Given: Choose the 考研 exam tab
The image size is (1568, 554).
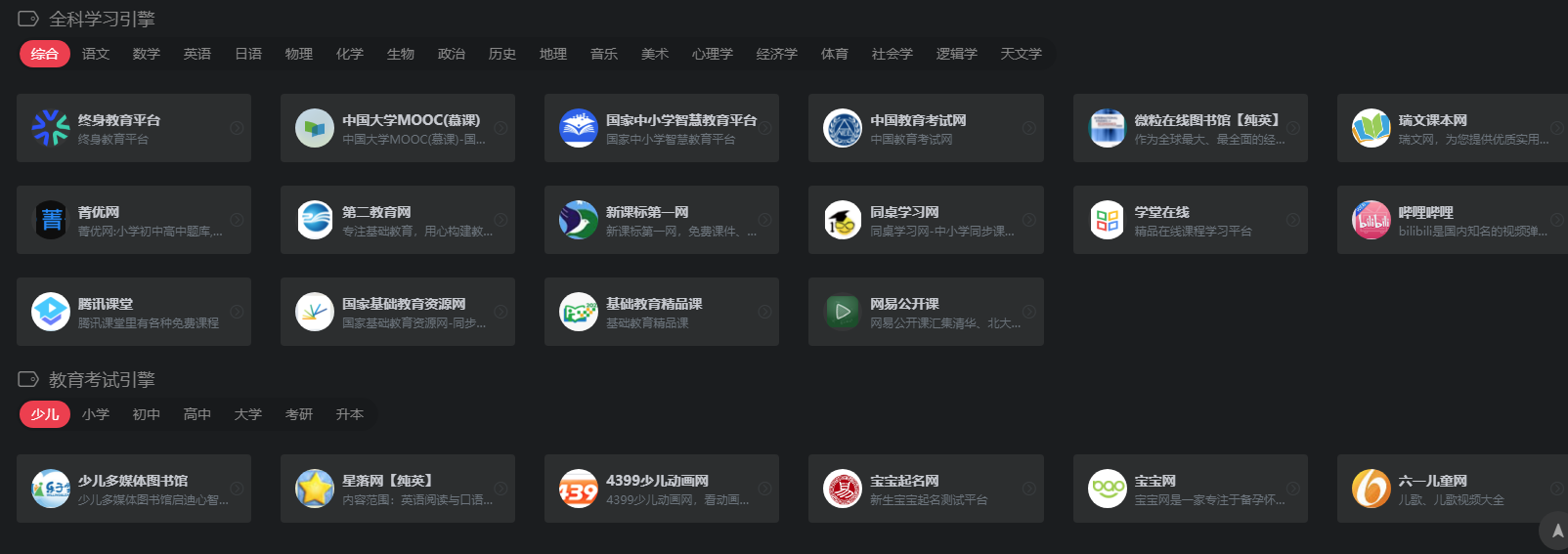Looking at the screenshot, I should click(299, 414).
